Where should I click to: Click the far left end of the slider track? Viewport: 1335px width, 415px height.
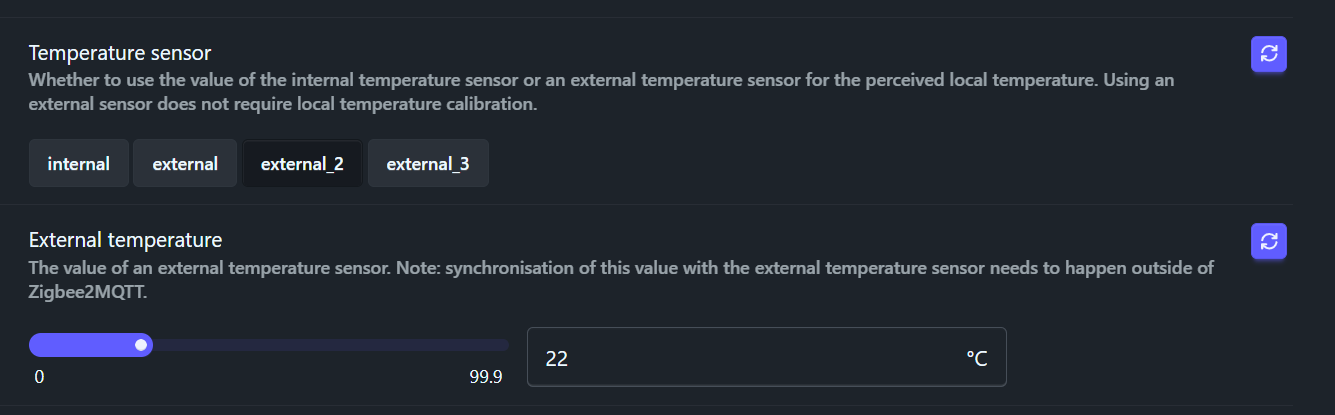coord(34,345)
